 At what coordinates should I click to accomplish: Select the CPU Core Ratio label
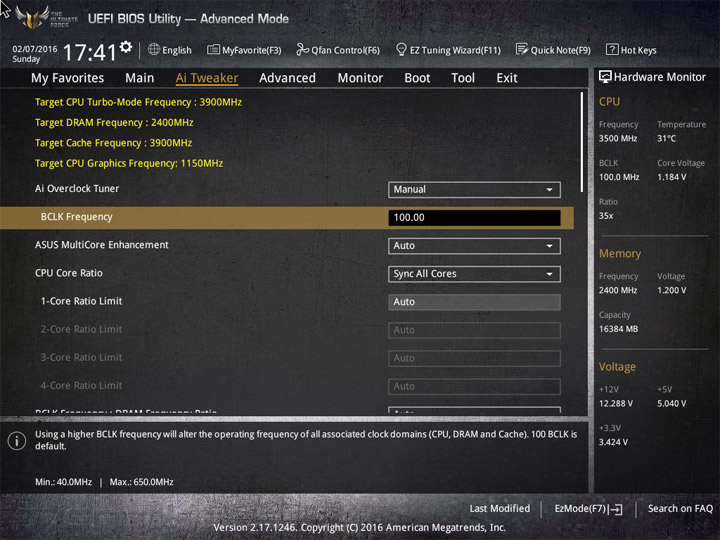[68, 273]
